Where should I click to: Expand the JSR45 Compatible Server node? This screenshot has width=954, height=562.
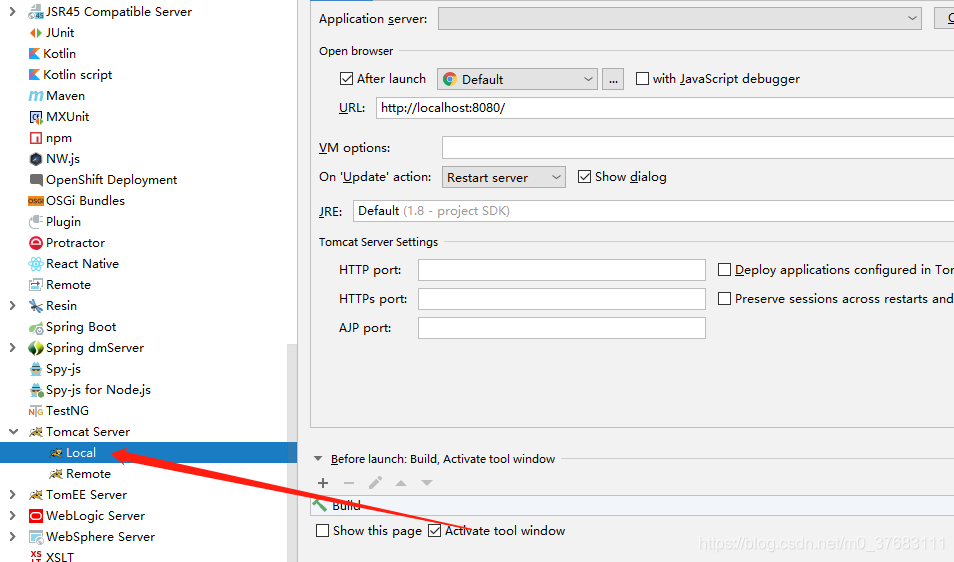pos(12,12)
